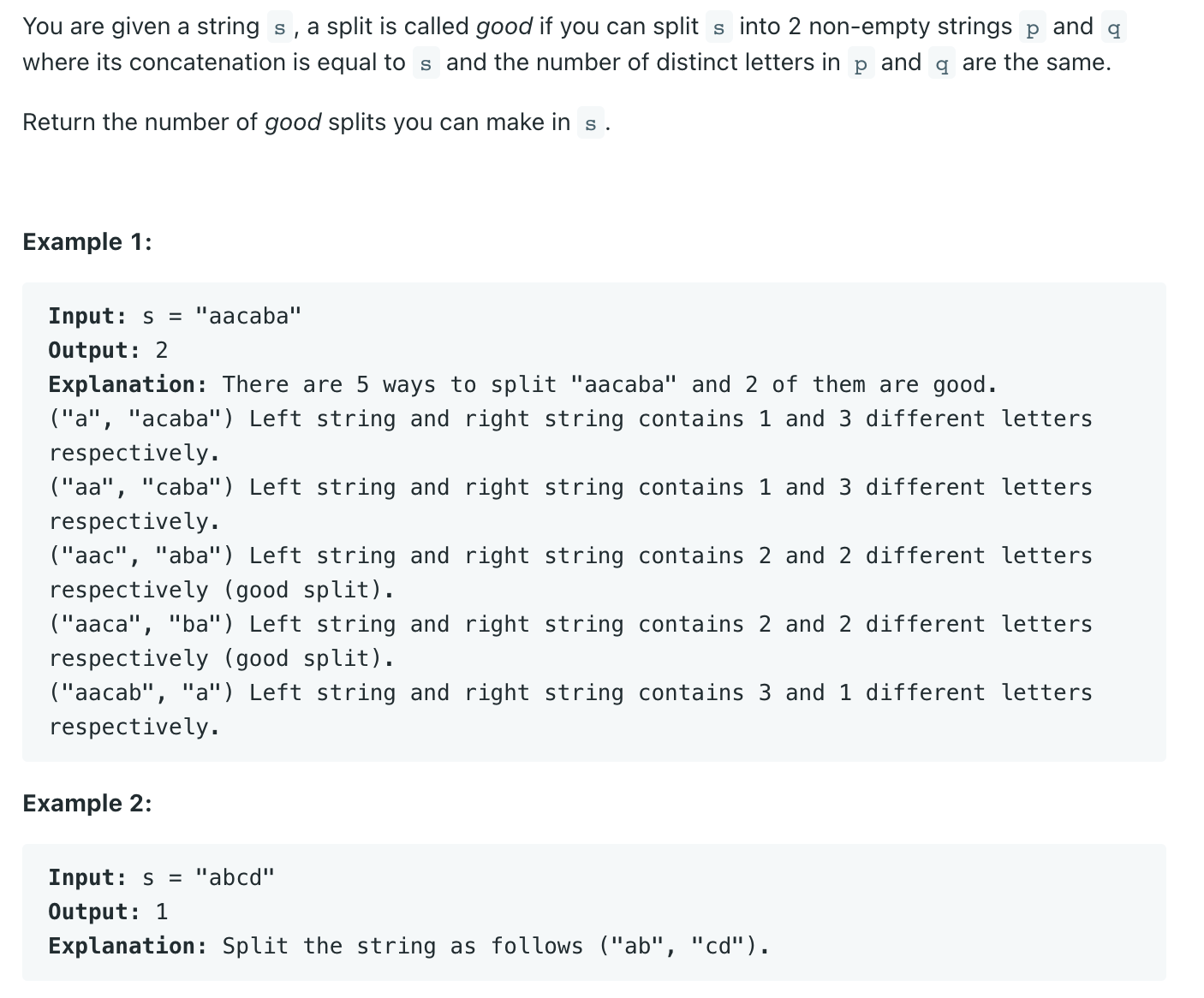Click the "aacaba" input value in Example 1
The height and width of the screenshot is (998, 1204).
(x=248, y=316)
